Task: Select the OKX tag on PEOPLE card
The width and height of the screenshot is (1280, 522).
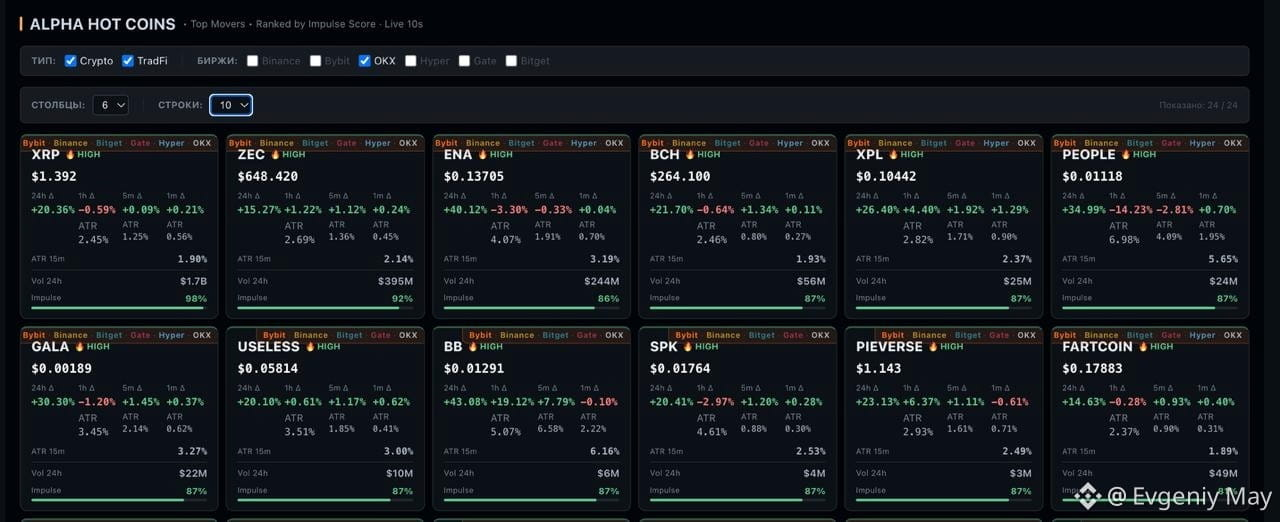Action: tap(1233, 143)
